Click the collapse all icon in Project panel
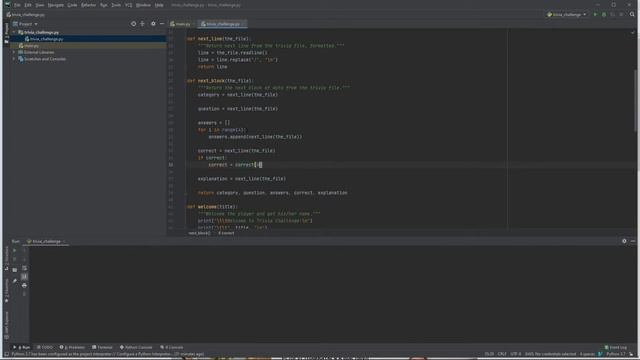Screen dimensions: 640x360 (142, 24)
